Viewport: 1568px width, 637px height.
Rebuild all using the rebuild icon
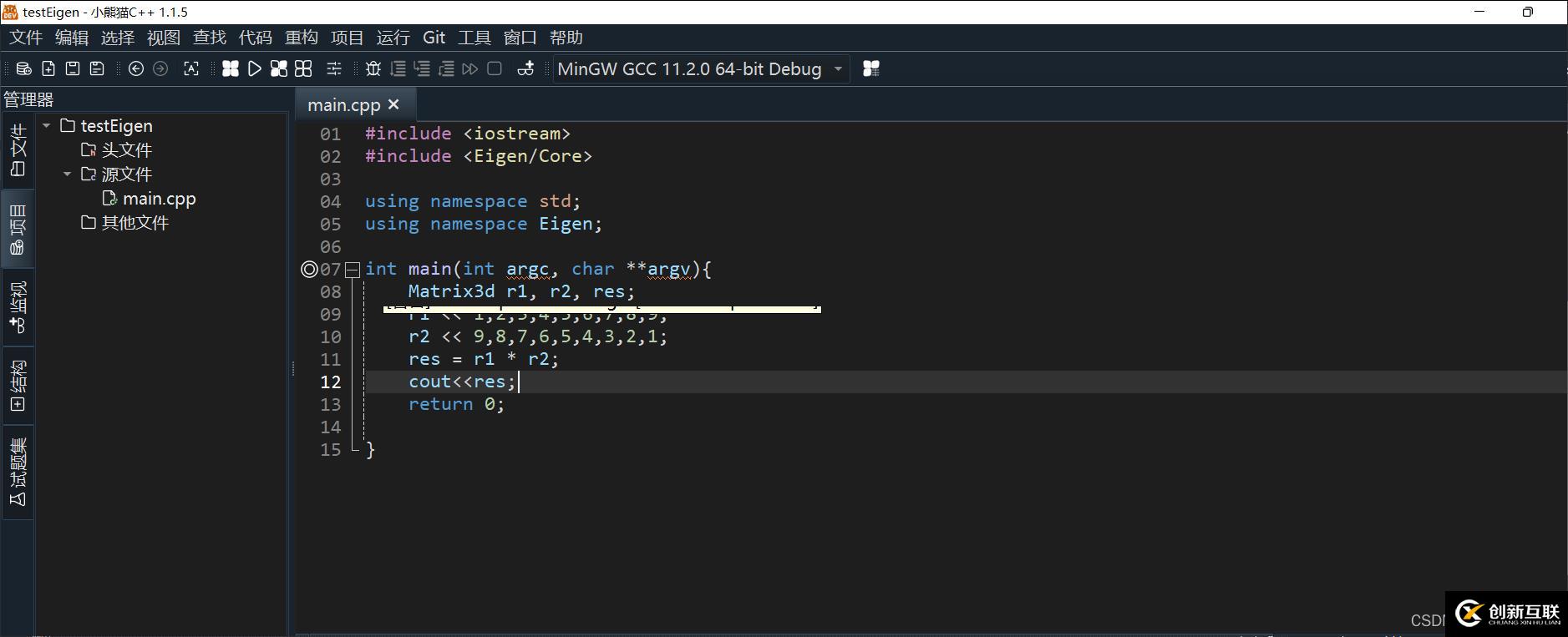(303, 69)
